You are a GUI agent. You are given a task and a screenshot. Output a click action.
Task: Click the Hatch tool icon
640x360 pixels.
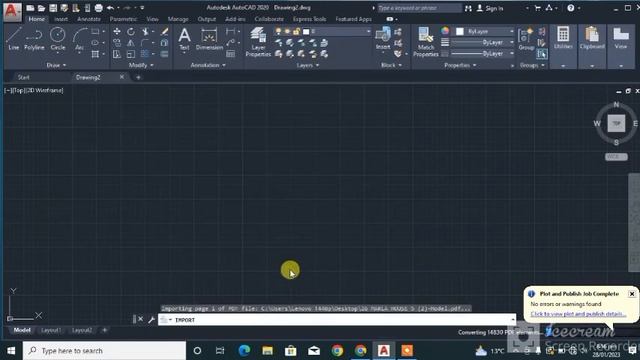(95, 54)
